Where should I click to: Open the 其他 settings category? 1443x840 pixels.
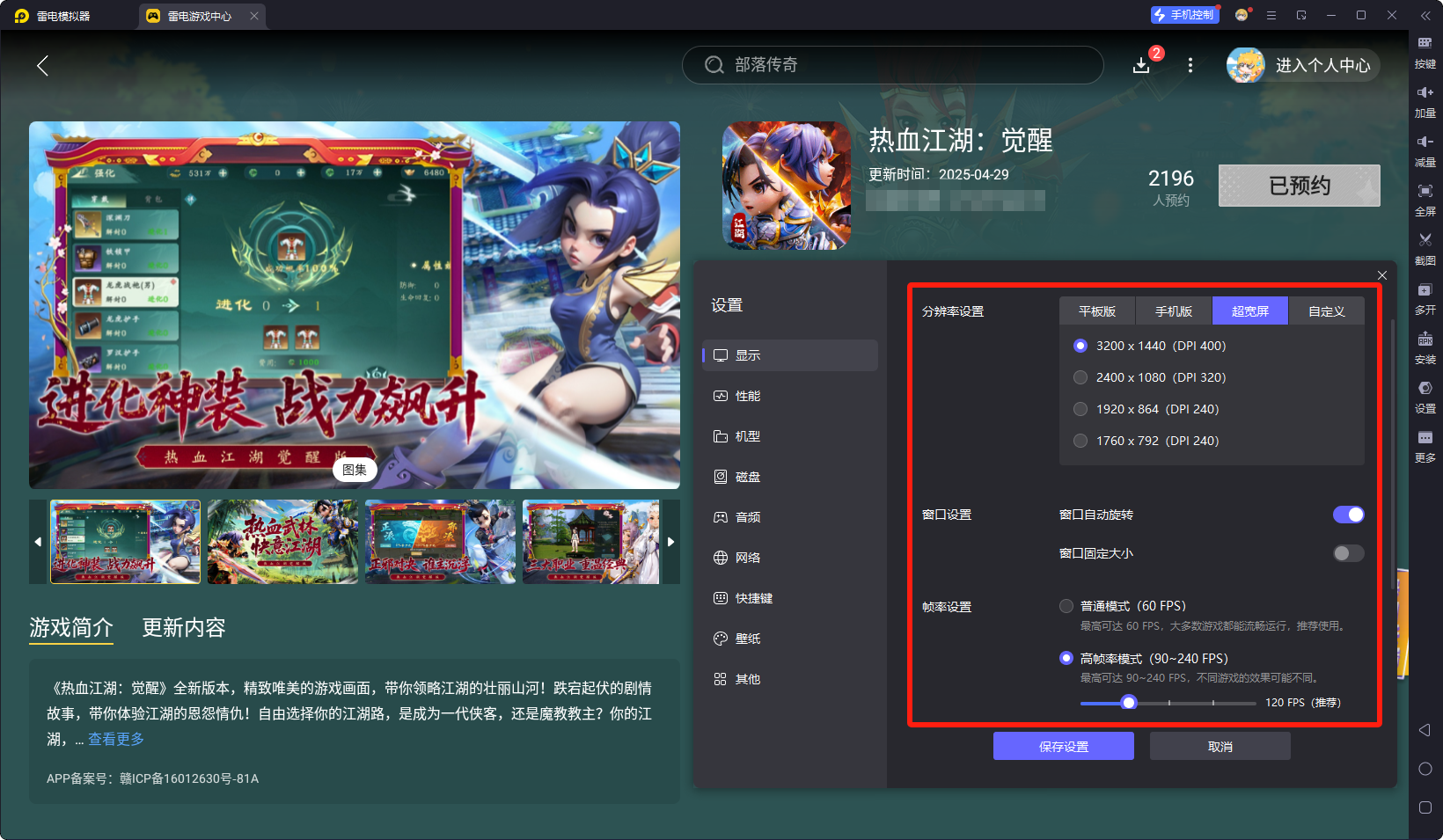point(790,679)
